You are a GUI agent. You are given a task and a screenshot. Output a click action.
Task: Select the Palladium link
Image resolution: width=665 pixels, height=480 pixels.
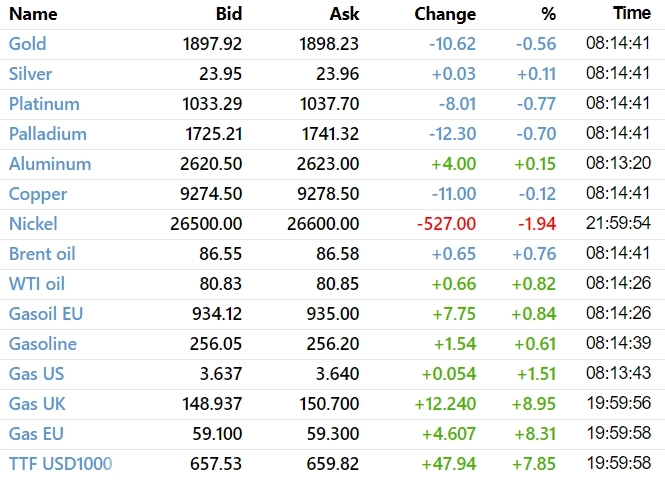click(x=48, y=134)
